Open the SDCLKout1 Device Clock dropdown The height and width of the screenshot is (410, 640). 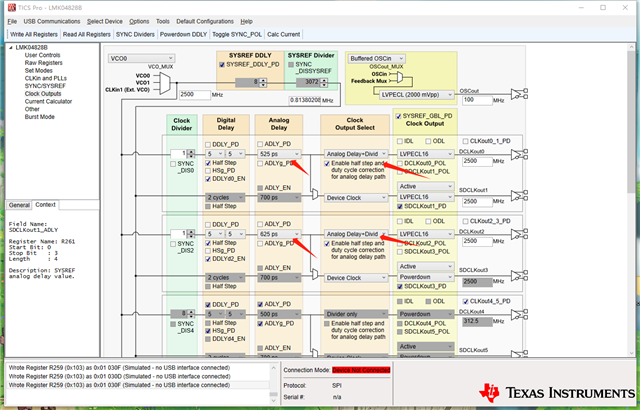coord(356,198)
